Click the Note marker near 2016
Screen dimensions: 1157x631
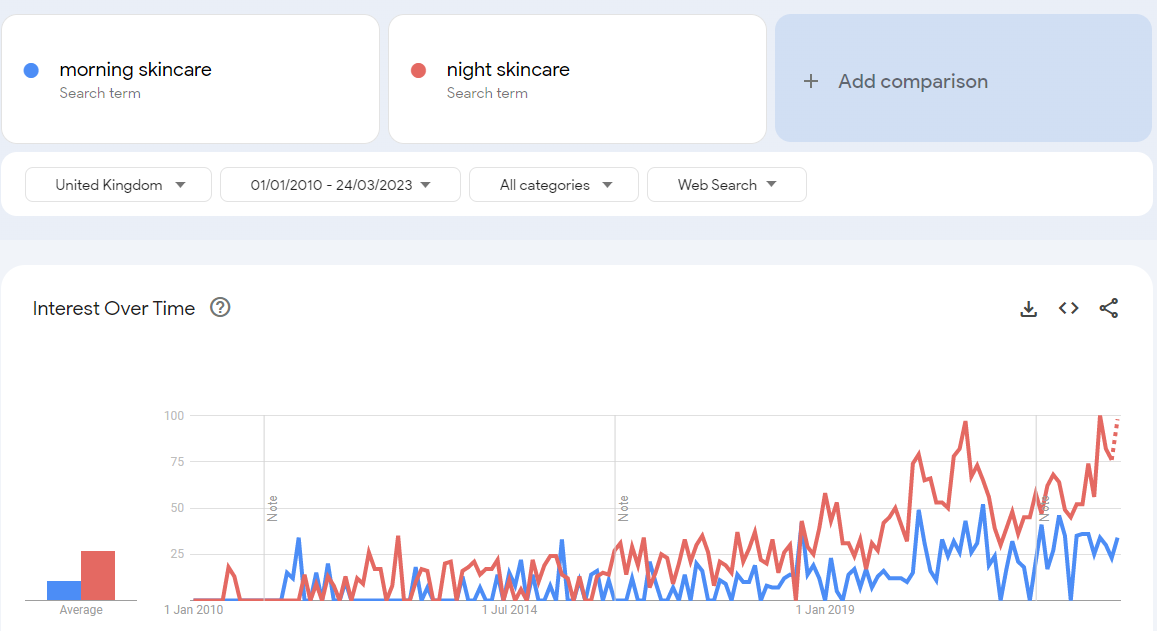623,508
